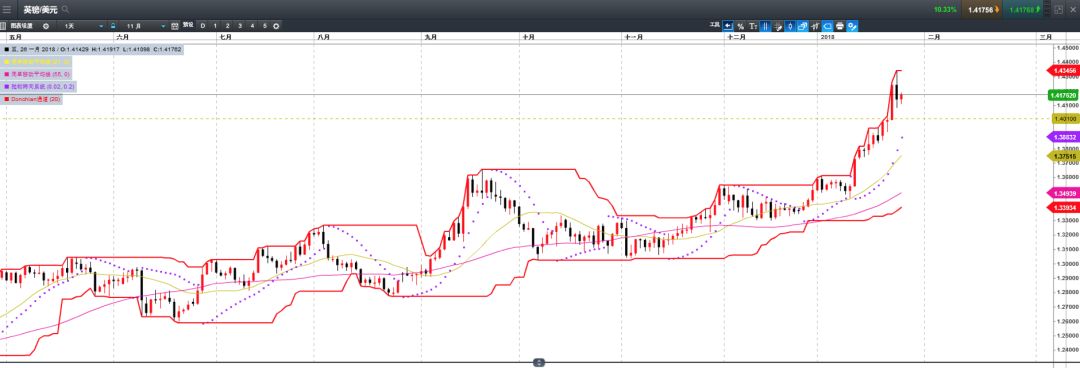Viewport: 1080px width, 368px height.
Task: Click the 五月 time axis label
Action: pos(15,37)
